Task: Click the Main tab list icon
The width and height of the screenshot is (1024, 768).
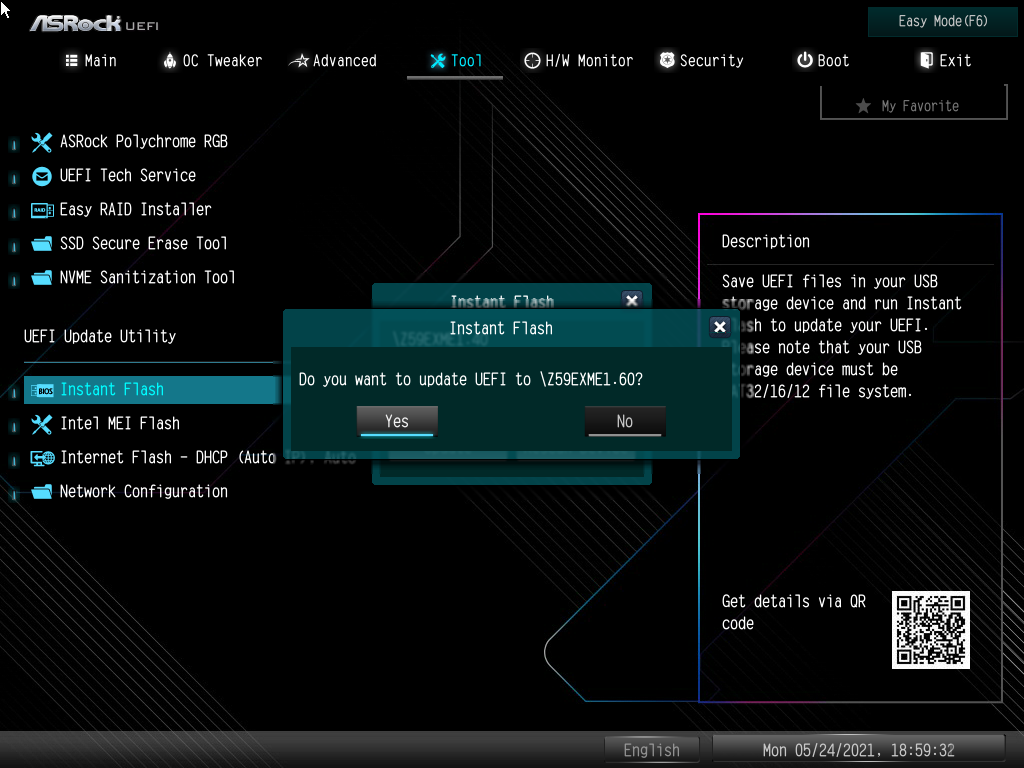Action: [71, 61]
